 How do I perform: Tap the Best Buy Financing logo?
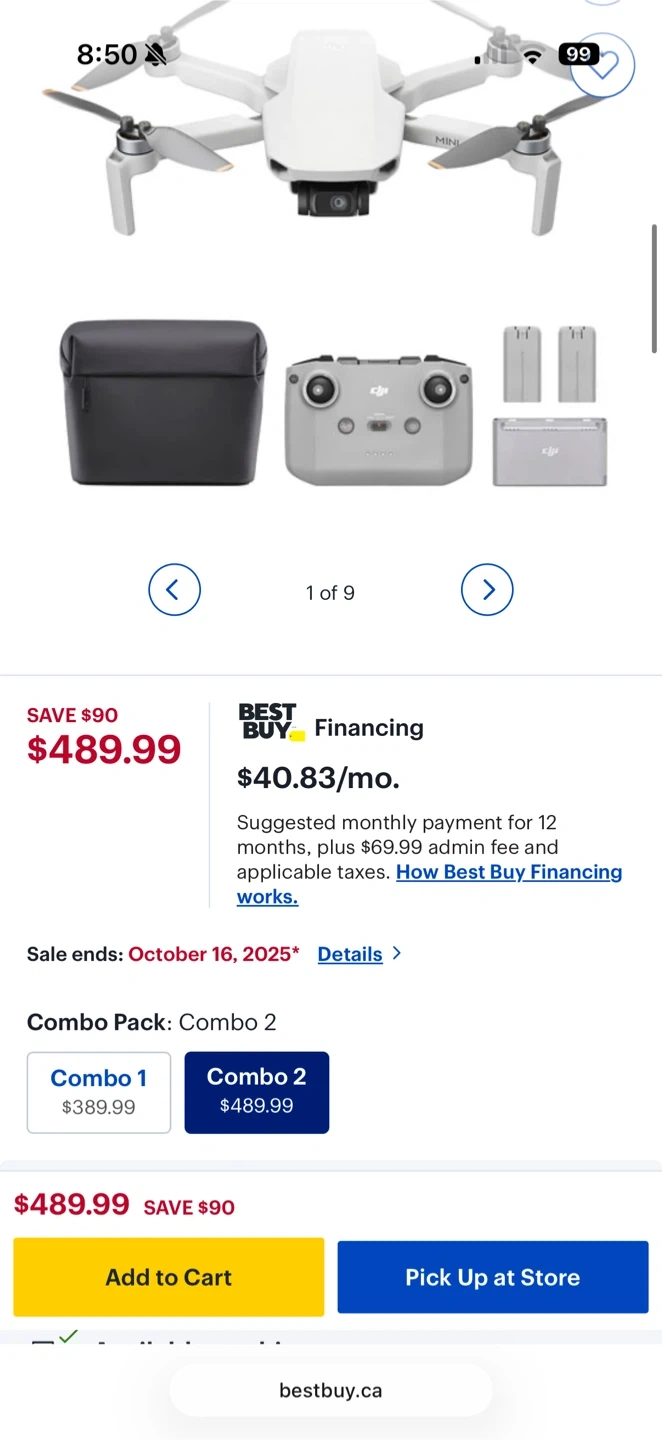270,721
